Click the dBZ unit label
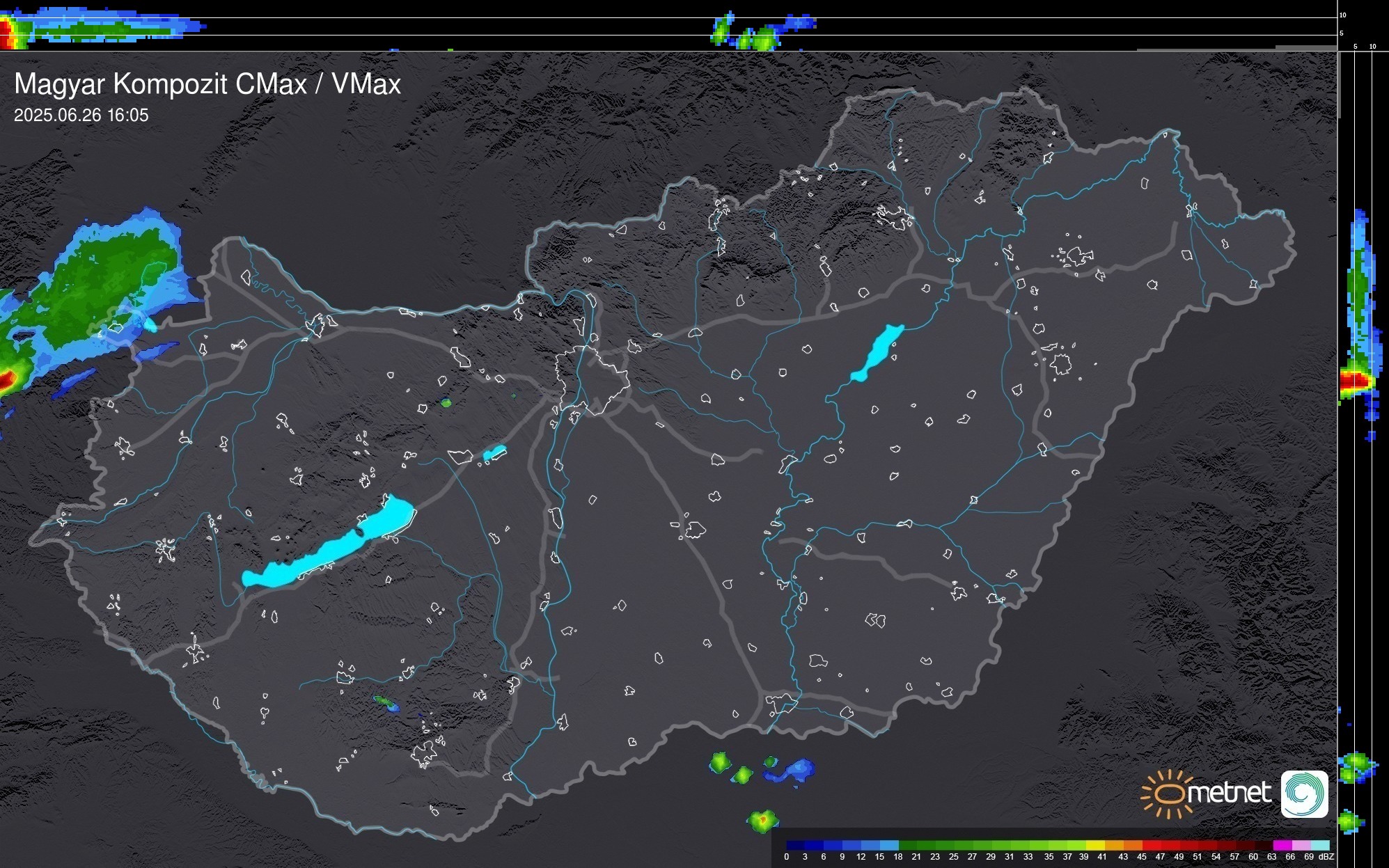This screenshot has height=868, width=1389. click(x=1326, y=857)
